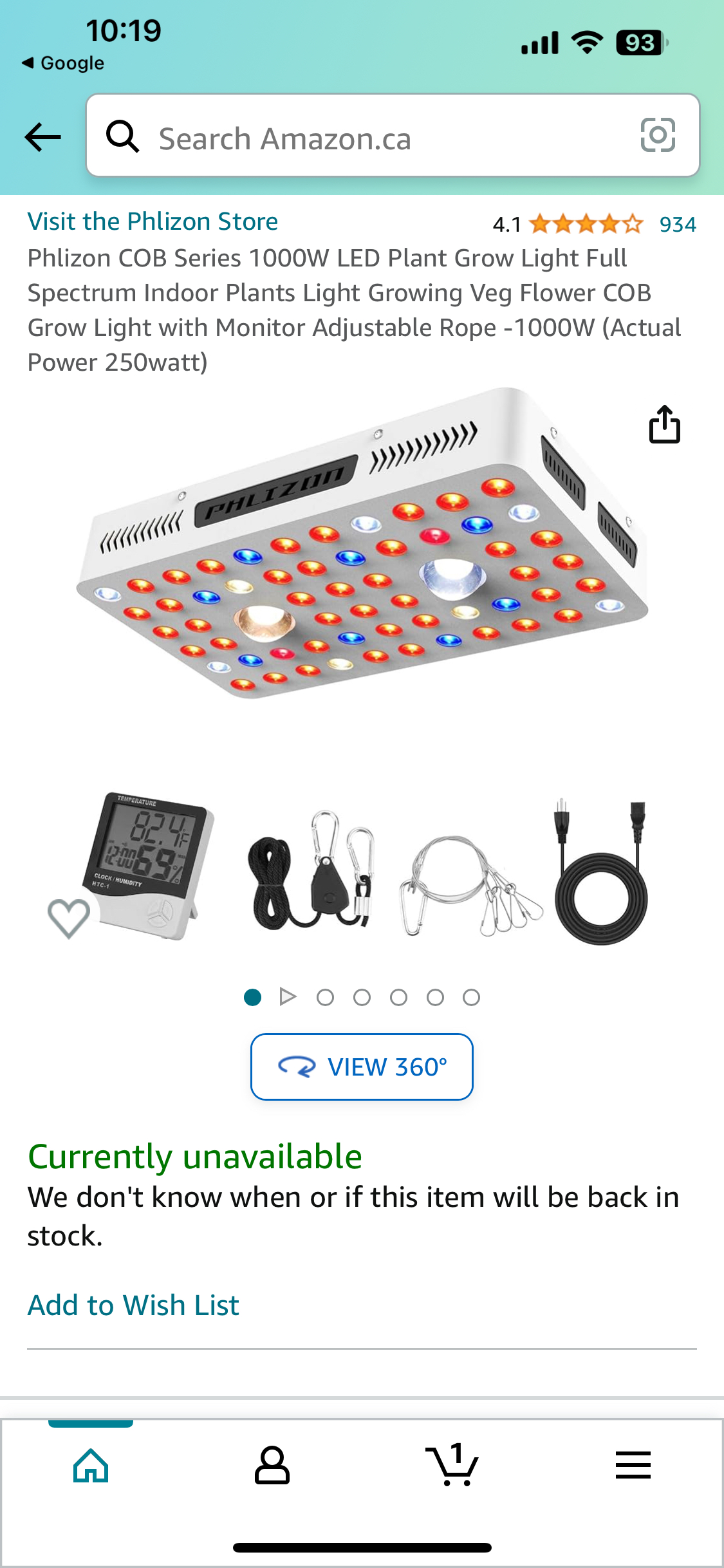
Task: Tap the share icon on product image
Action: [664, 424]
